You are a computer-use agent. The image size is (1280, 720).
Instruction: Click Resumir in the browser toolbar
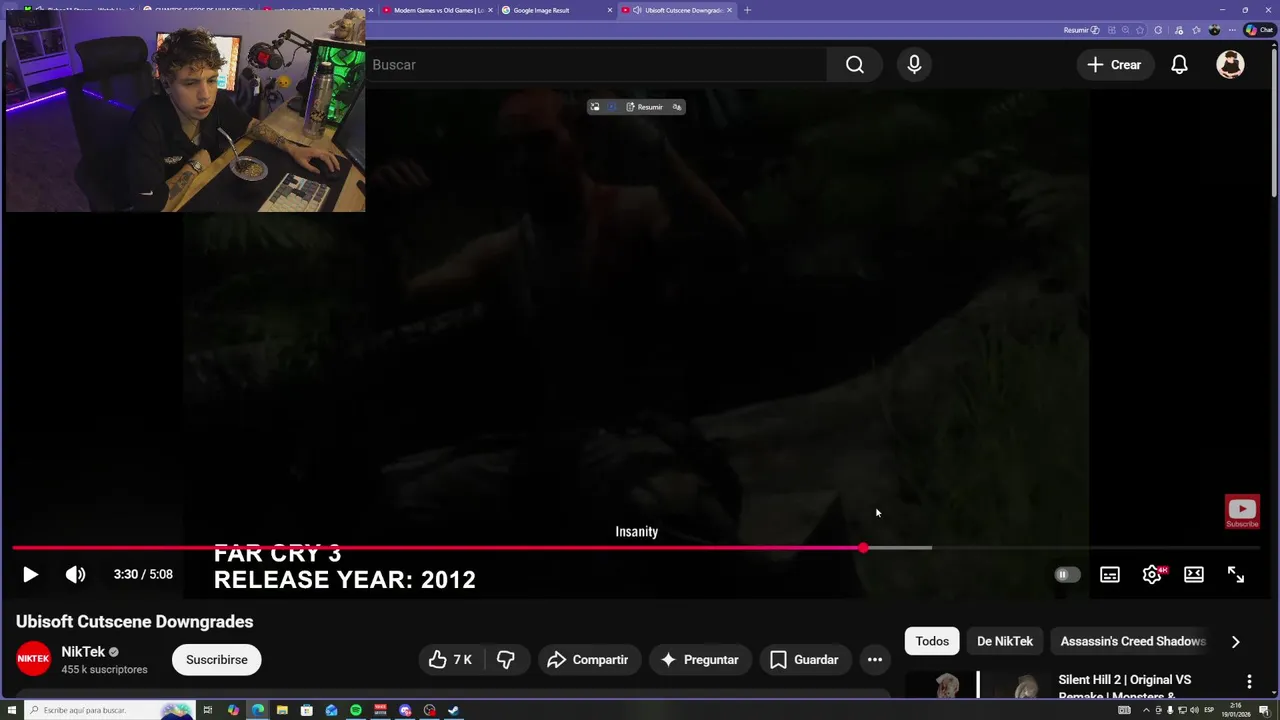point(1081,30)
